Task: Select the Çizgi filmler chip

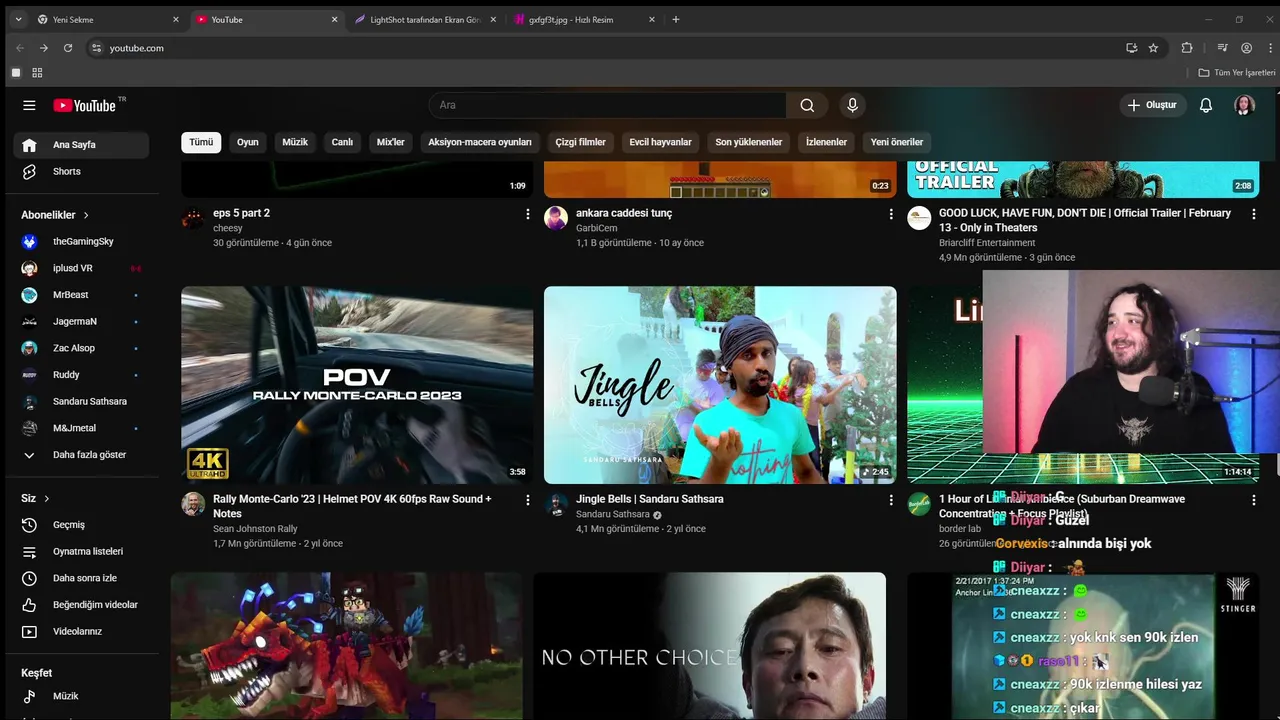Action: [581, 142]
